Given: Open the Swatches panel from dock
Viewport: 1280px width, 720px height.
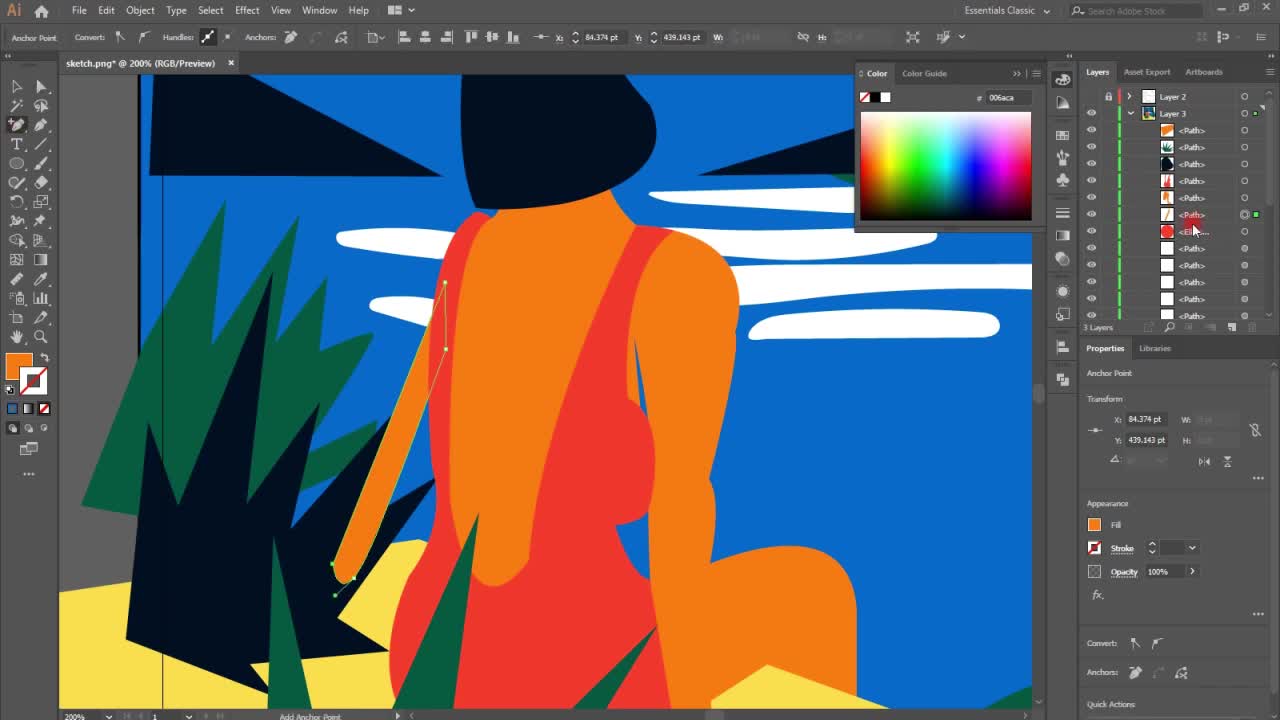Looking at the screenshot, I should tap(1062, 134).
